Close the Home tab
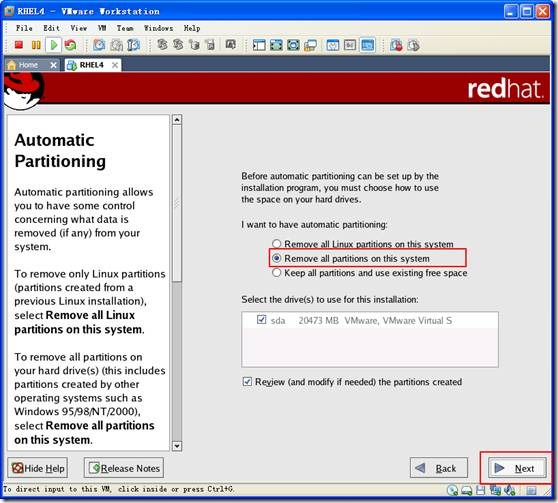The width and height of the screenshot is (558, 503). pyautogui.click(x=53, y=65)
